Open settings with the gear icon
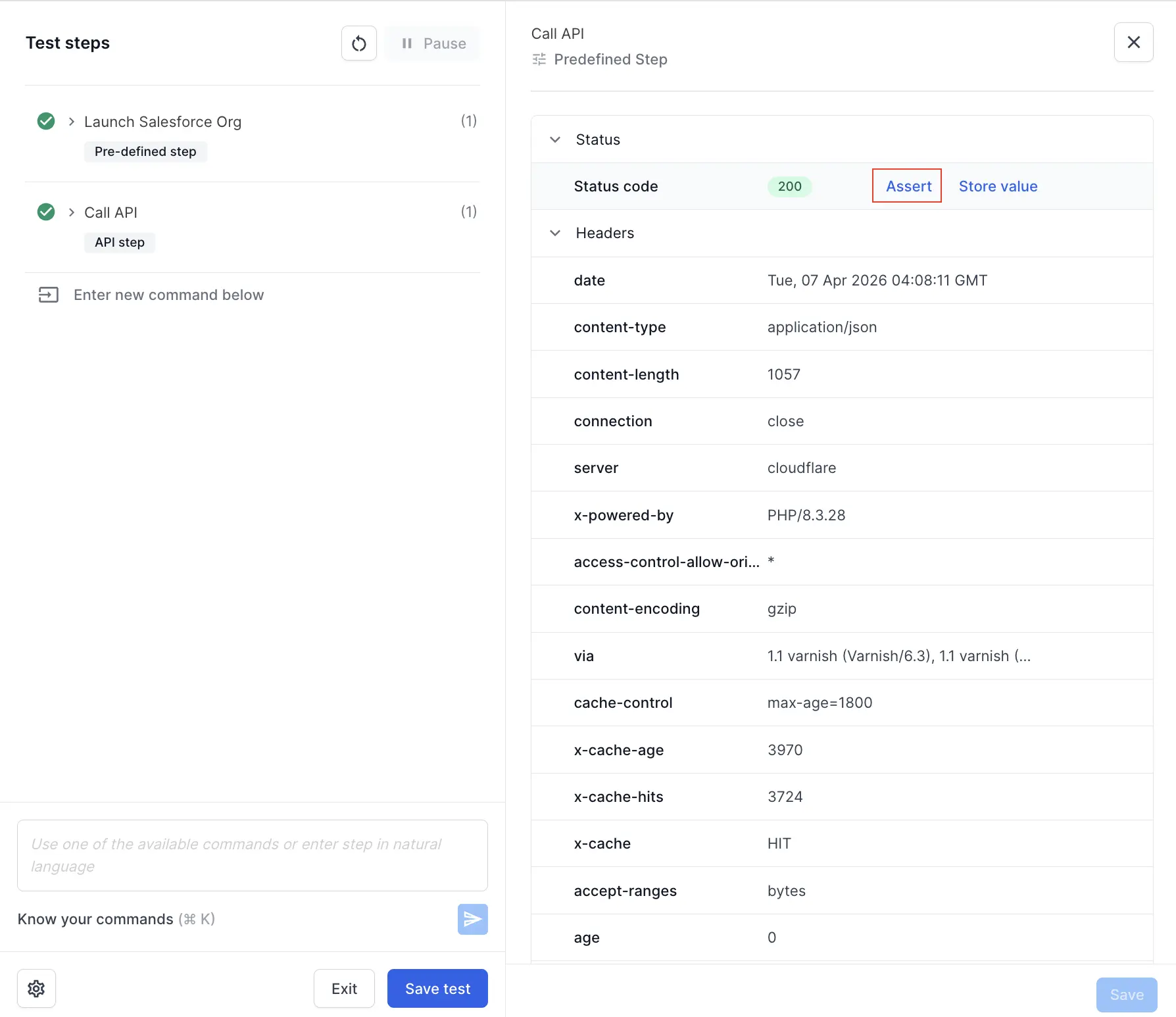The height and width of the screenshot is (1017, 1176). pyautogui.click(x=36, y=988)
